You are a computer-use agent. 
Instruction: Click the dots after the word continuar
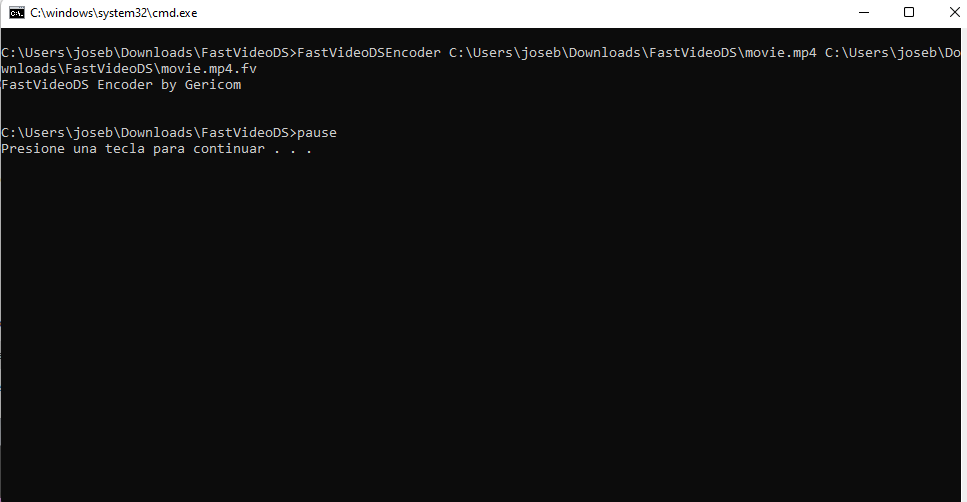(293, 150)
